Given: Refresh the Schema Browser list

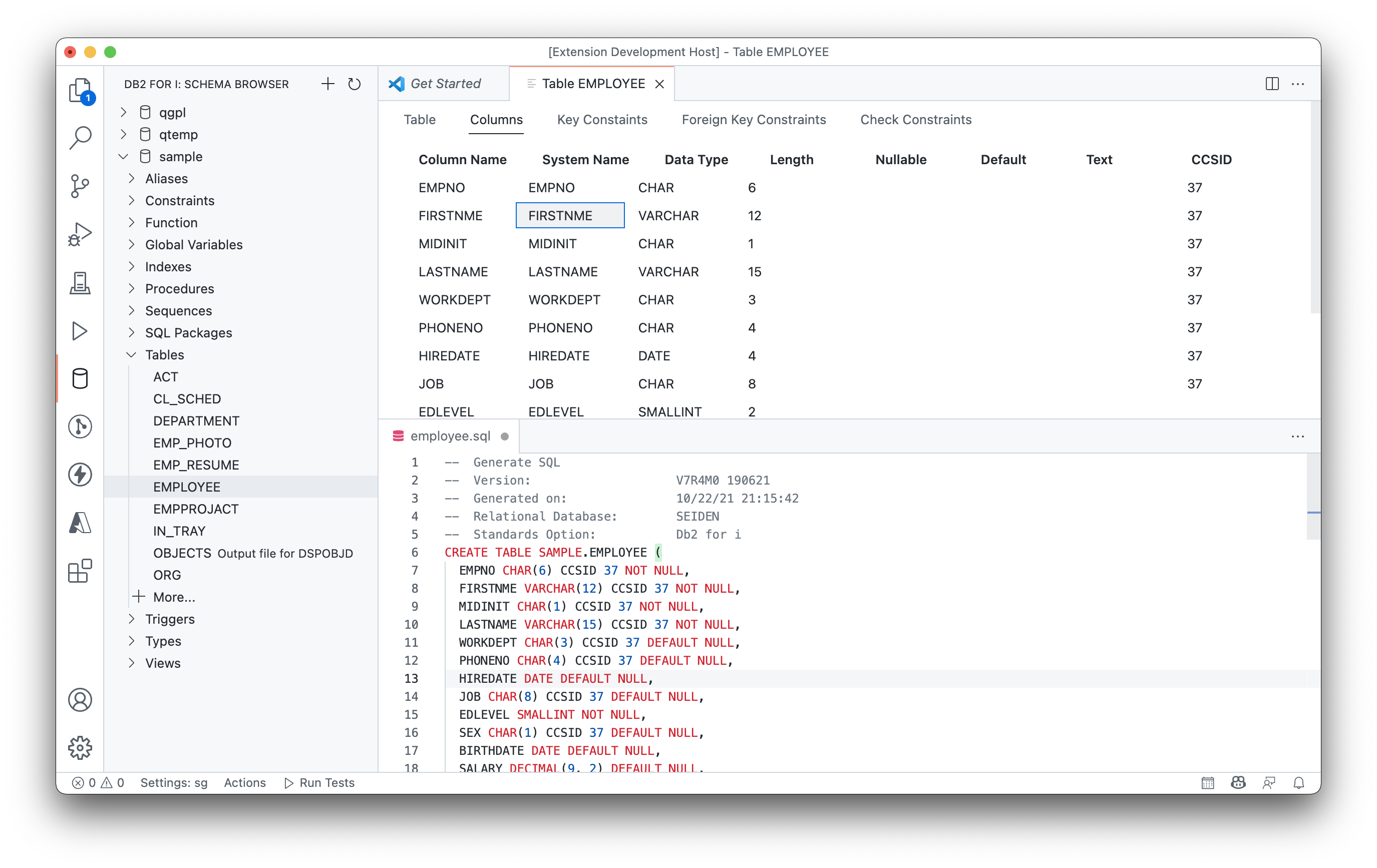Looking at the screenshot, I should [x=355, y=84].
